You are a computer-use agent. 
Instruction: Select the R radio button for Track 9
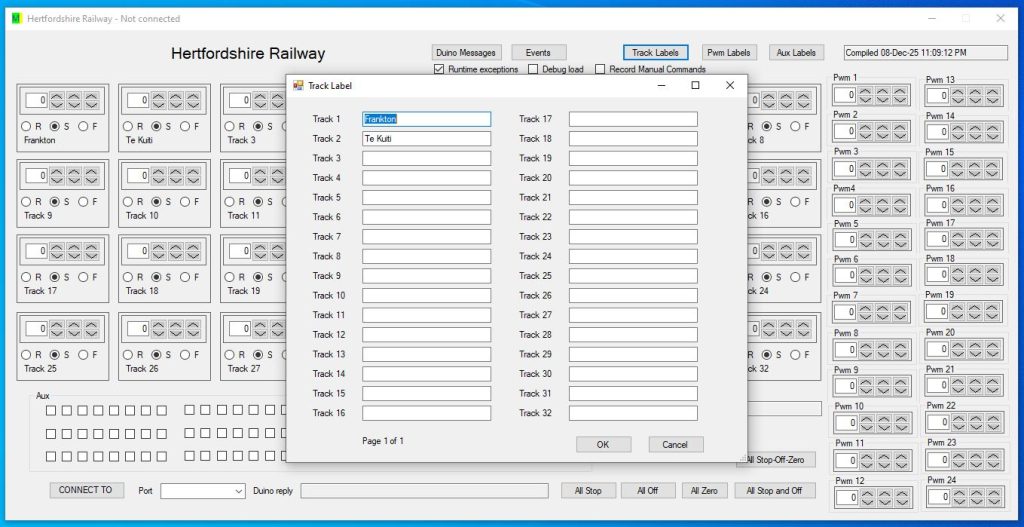[27, 201]
